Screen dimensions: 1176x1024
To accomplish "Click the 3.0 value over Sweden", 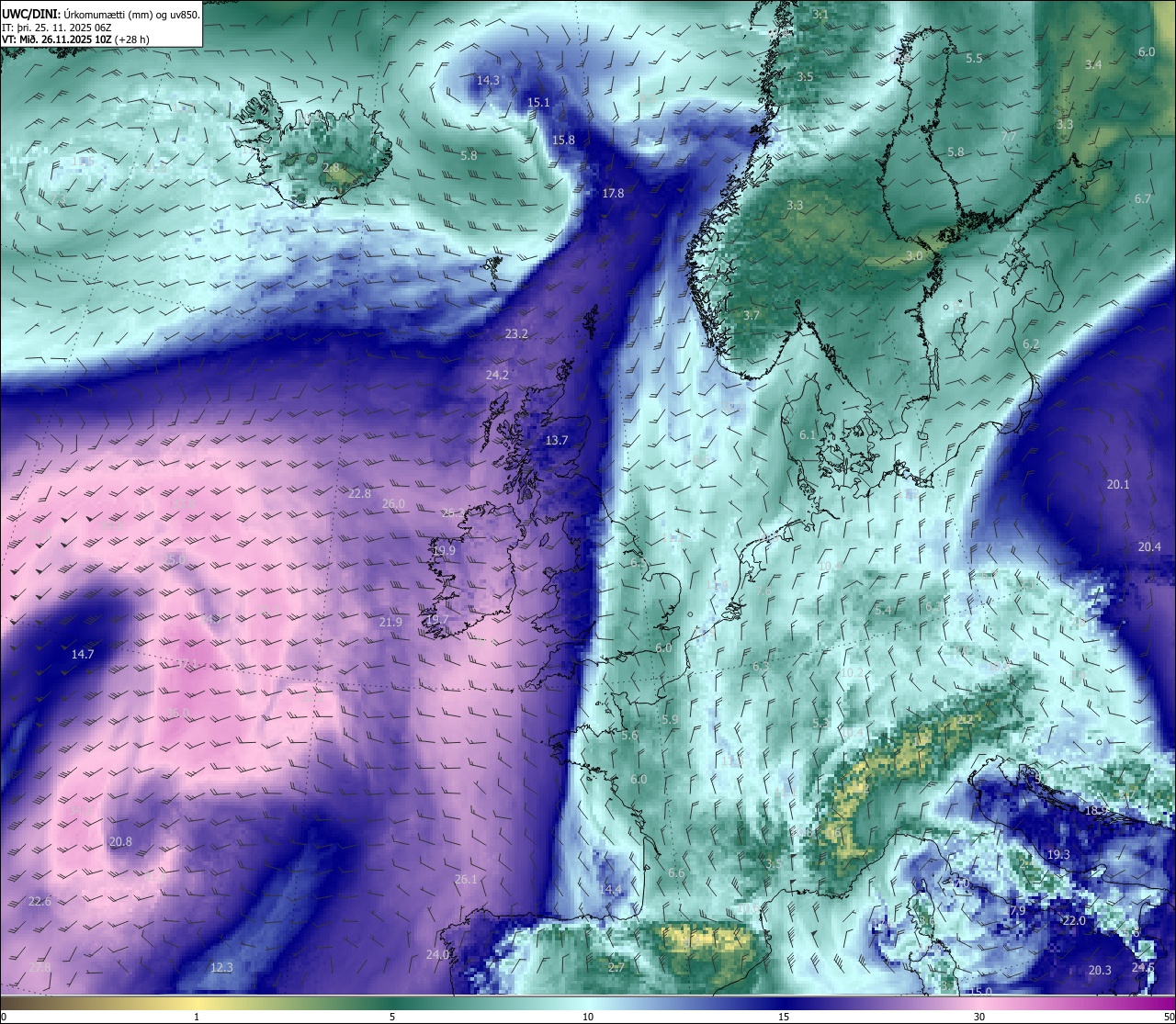I will click(914, 255).
